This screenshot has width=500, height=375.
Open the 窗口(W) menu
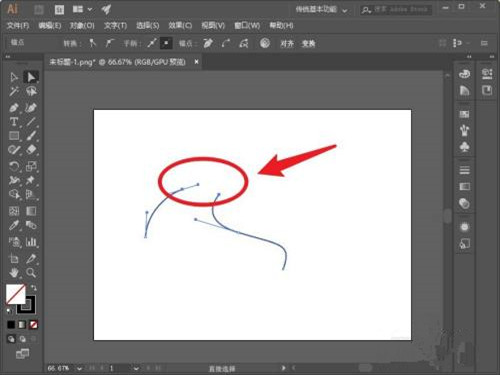(247, 25)
